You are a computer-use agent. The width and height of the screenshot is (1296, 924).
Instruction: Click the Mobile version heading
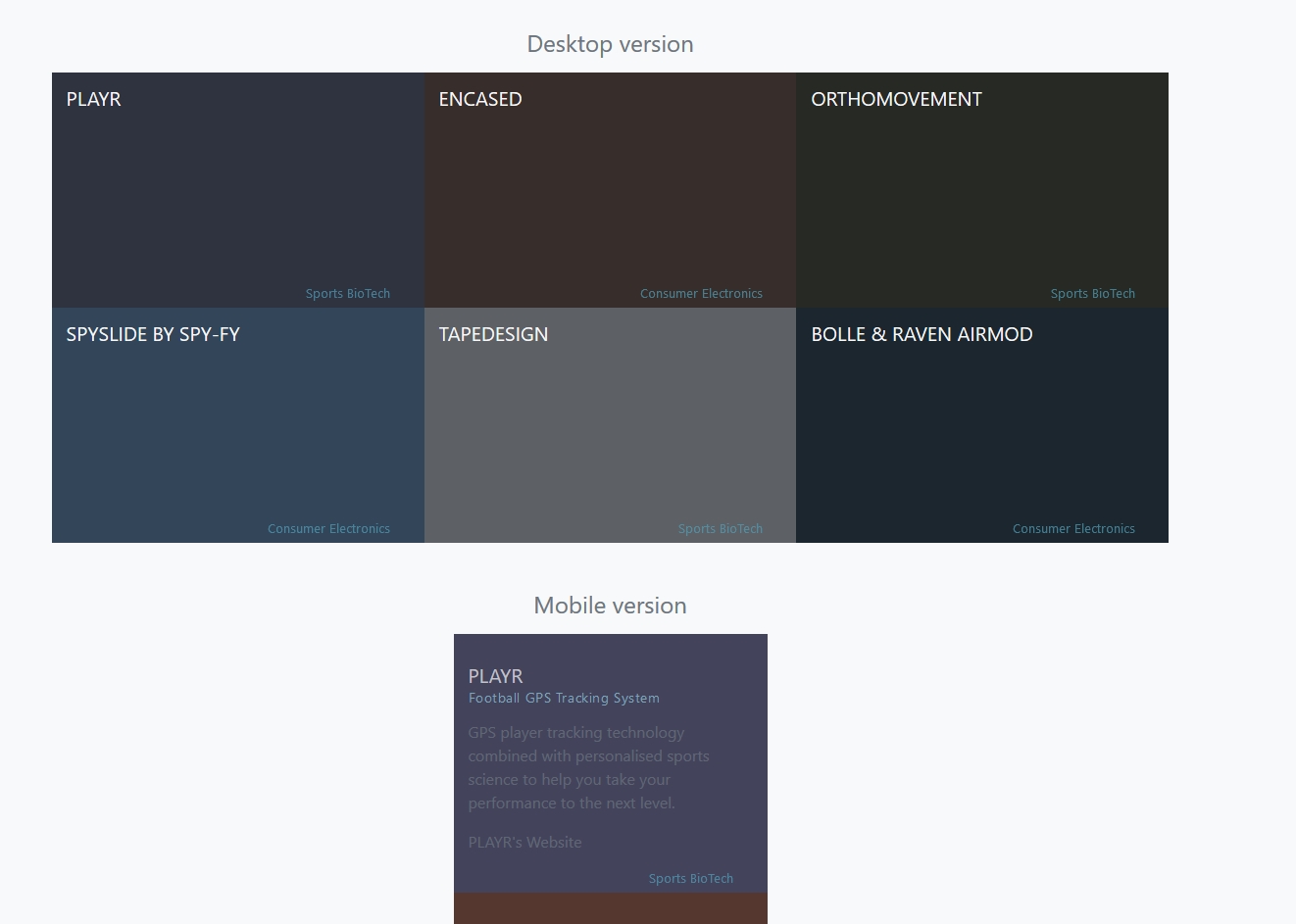610,606
